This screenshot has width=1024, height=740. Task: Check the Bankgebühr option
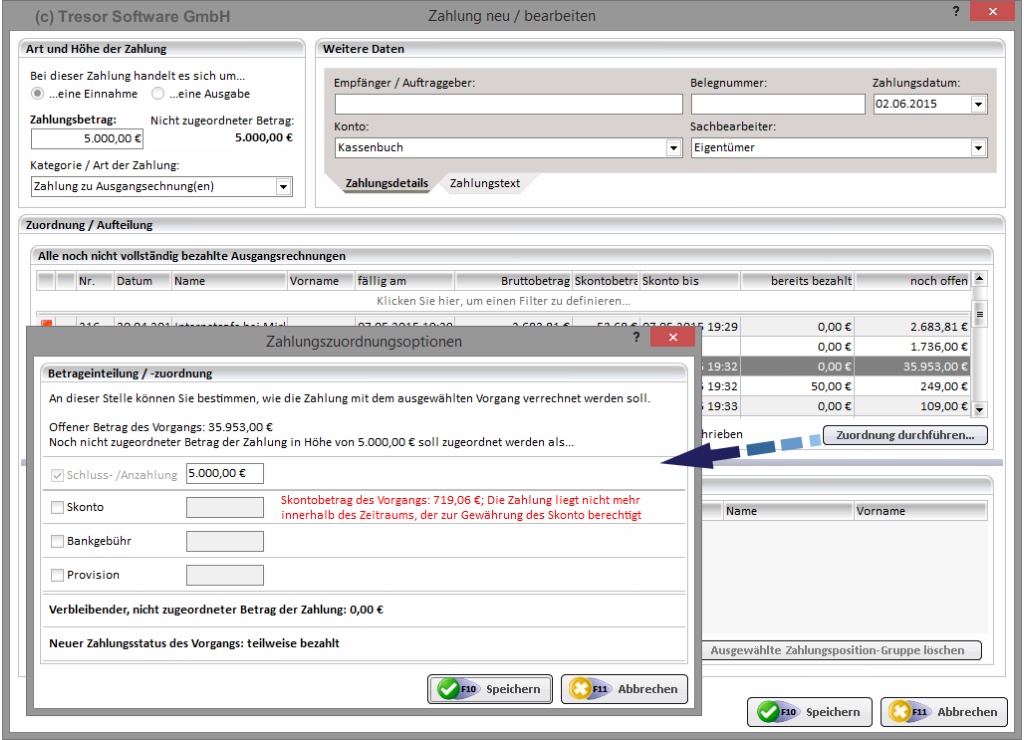57,541
